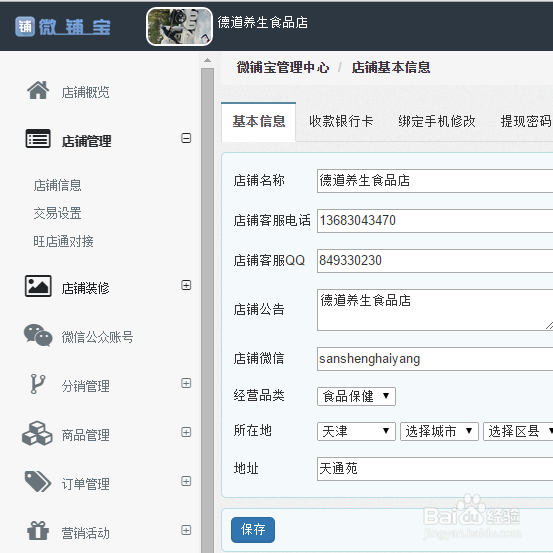Click the home icon beside 店铺概览
This screenshot has width=553, height=553.
point(38,90)
